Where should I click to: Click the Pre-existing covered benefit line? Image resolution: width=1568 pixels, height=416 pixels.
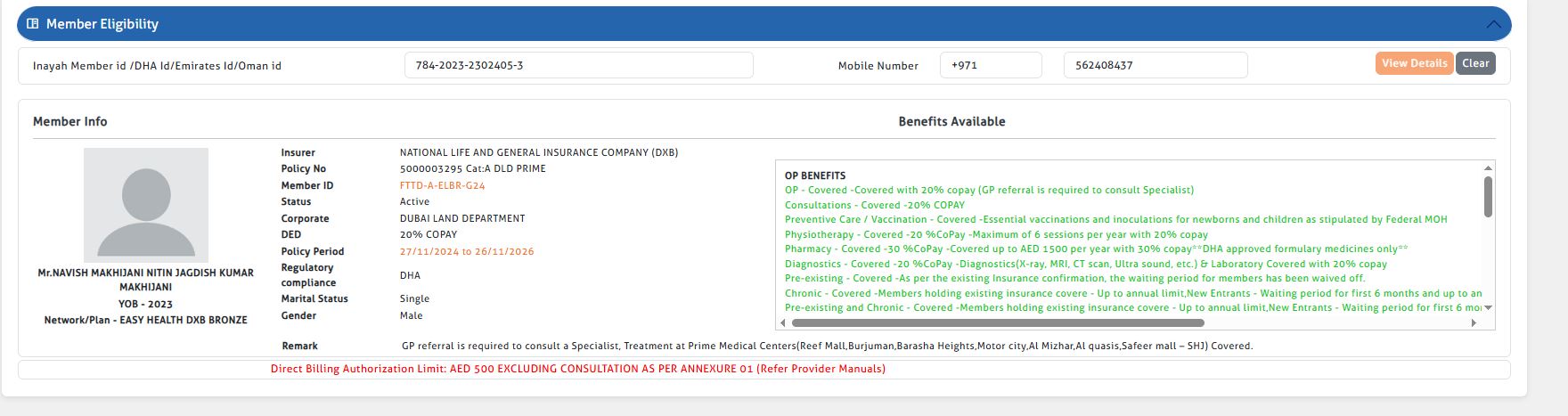click(x=1074, y=278)
